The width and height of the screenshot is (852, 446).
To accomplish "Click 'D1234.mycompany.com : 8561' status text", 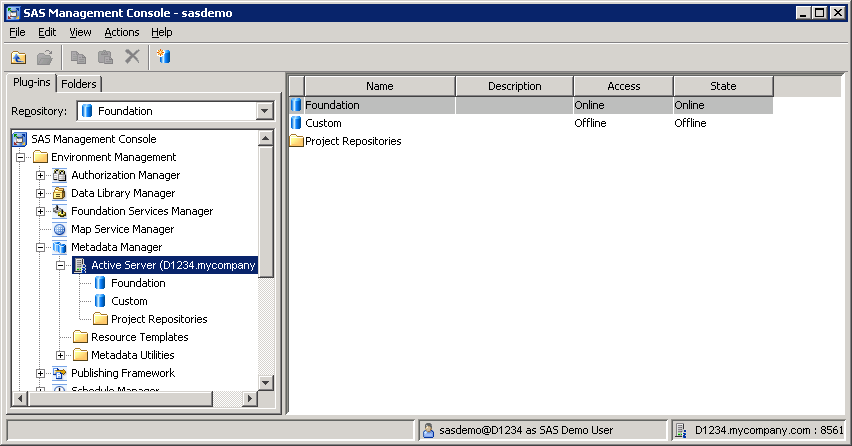I will [769, 430].
